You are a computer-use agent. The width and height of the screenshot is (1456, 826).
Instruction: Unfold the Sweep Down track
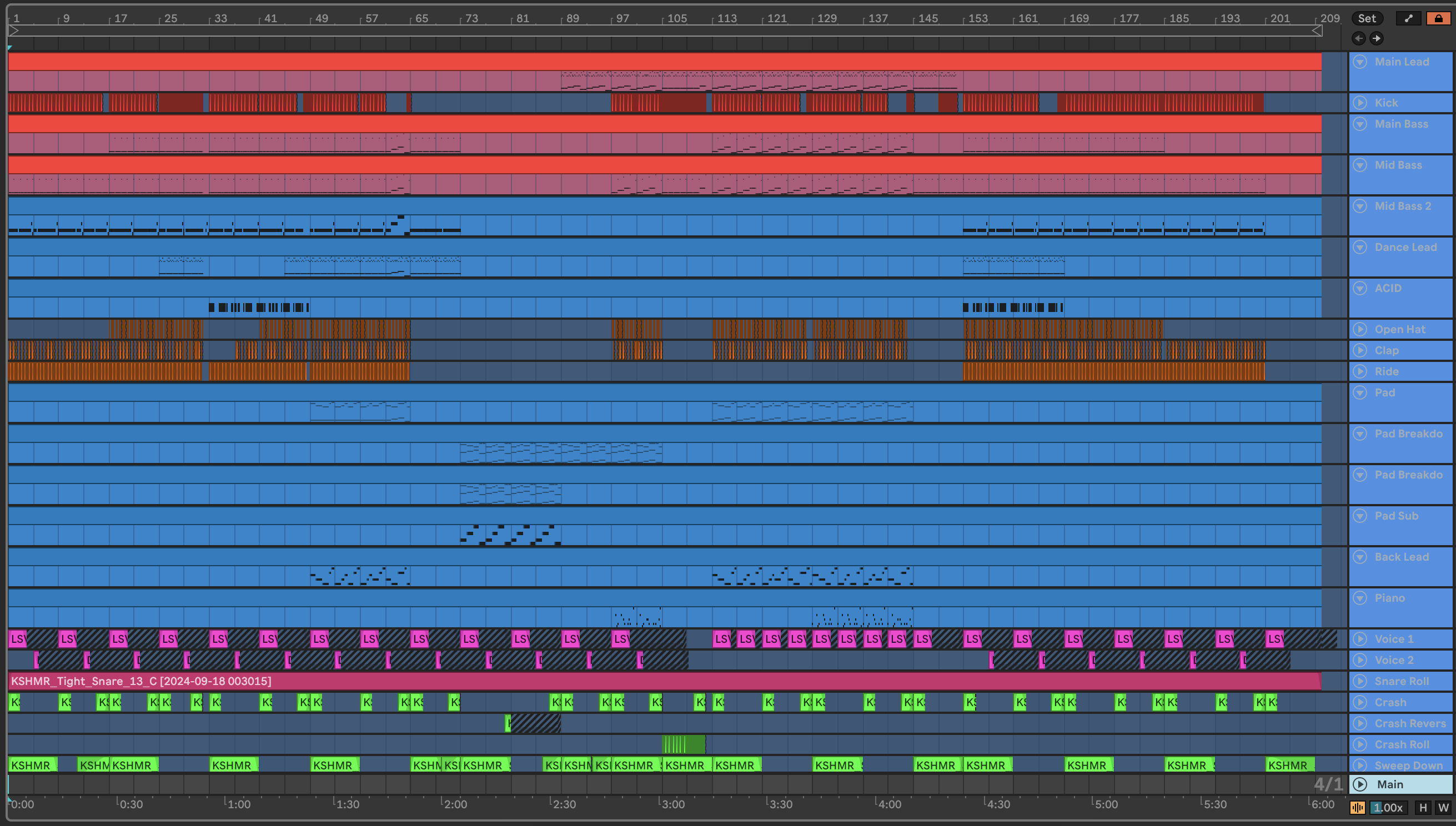(x=1360, y=765)
